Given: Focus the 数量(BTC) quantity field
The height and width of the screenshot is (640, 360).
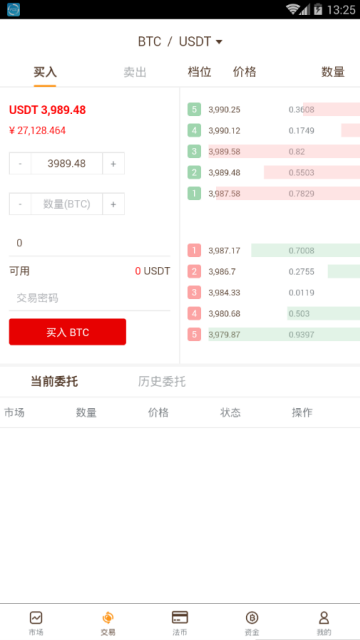Looking at the screenshot, I should pyautogui.click(x=67, y=204).
